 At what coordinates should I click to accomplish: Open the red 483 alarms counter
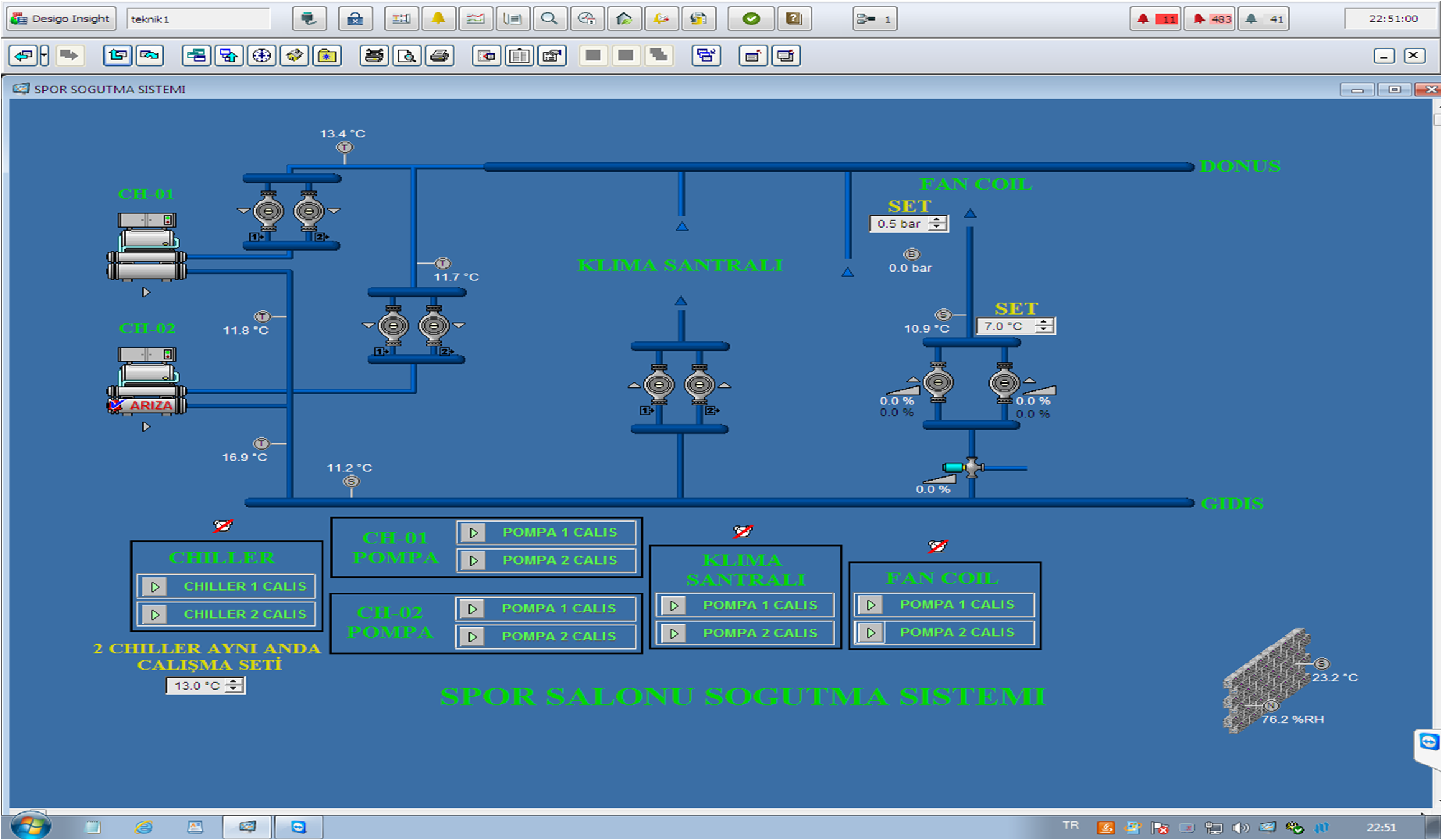1211,19
